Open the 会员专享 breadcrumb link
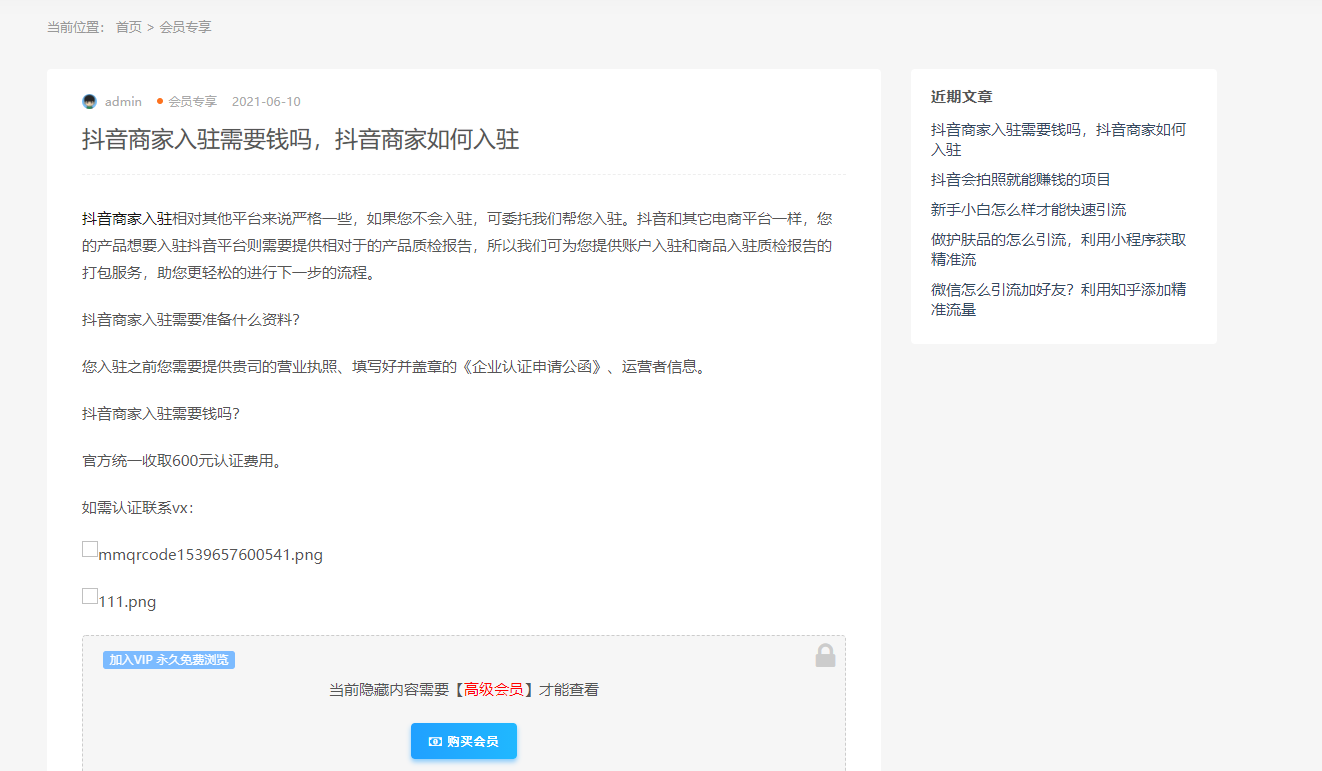Image resolution: width=1322 pixels, height=771 pixels. [186, 27]
